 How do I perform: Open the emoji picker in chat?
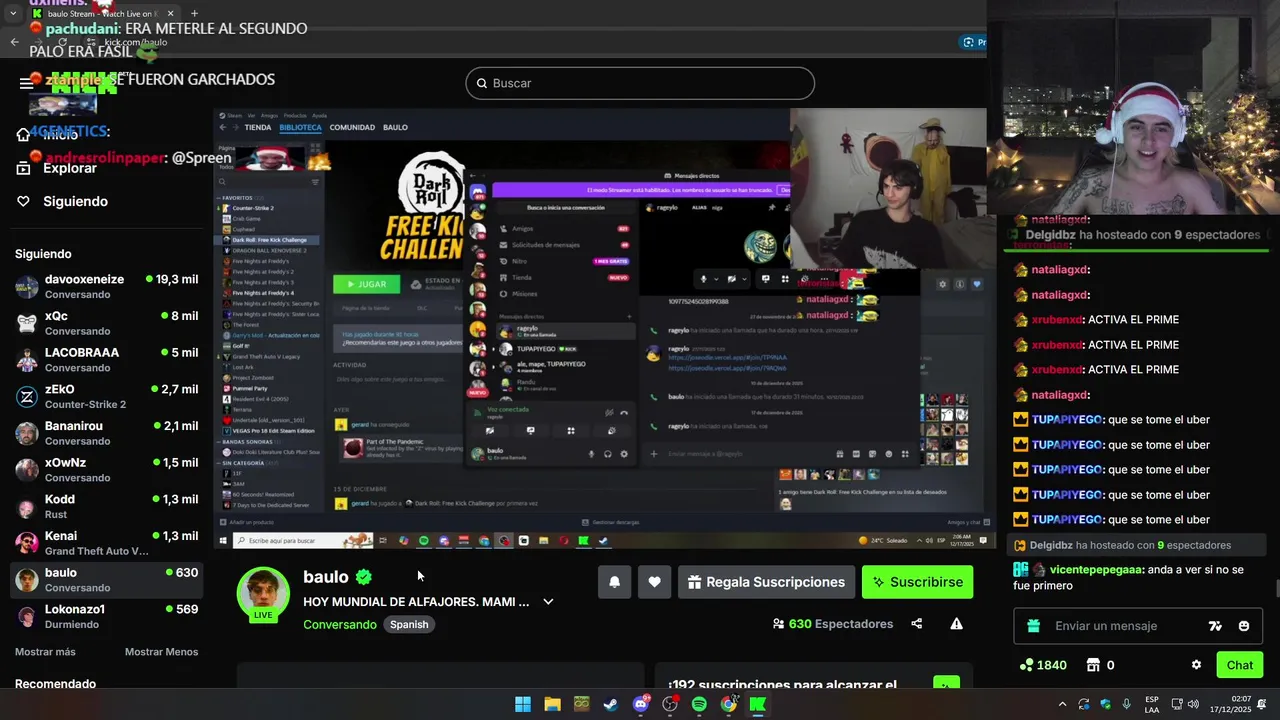pos(1244,626)
